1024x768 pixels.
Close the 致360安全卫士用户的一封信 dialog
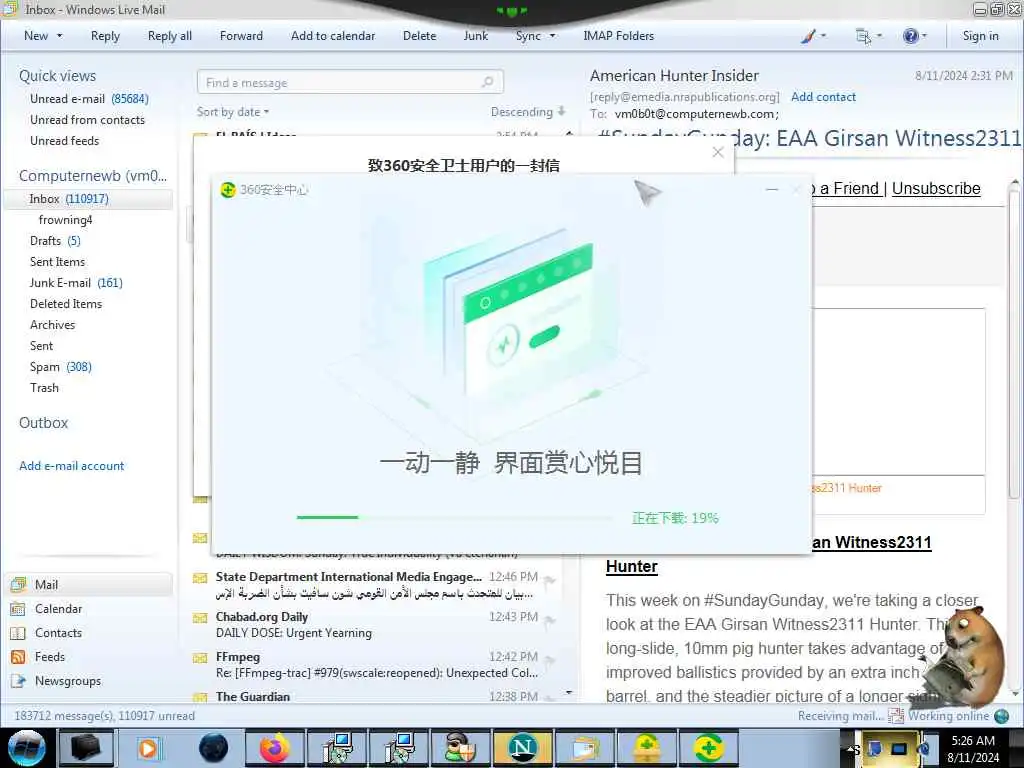click(x=718, y=152)
